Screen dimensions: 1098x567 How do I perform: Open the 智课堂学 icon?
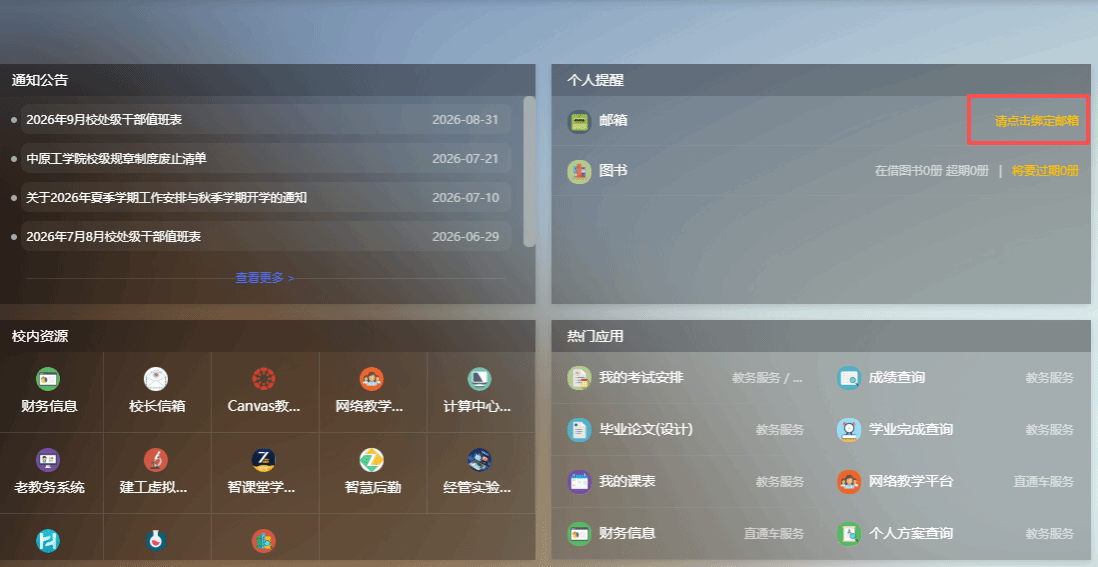(x=264, y=460)
